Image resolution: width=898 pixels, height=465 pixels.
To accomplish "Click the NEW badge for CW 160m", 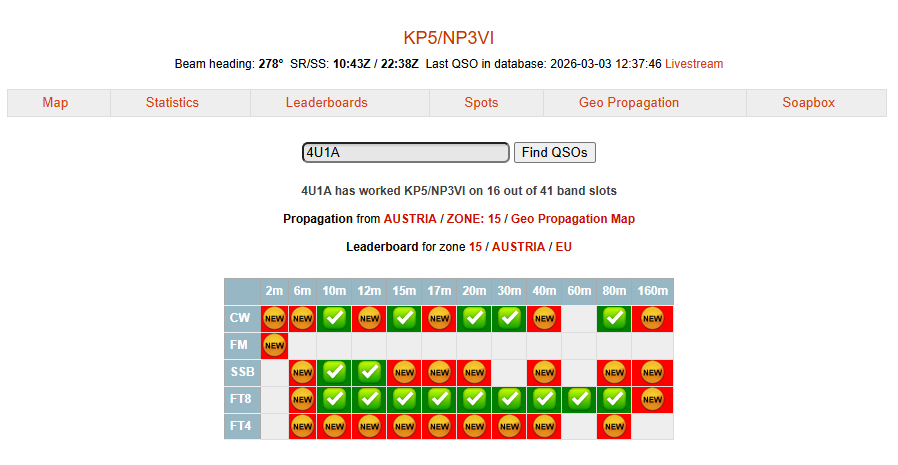I will click(652, 318).
